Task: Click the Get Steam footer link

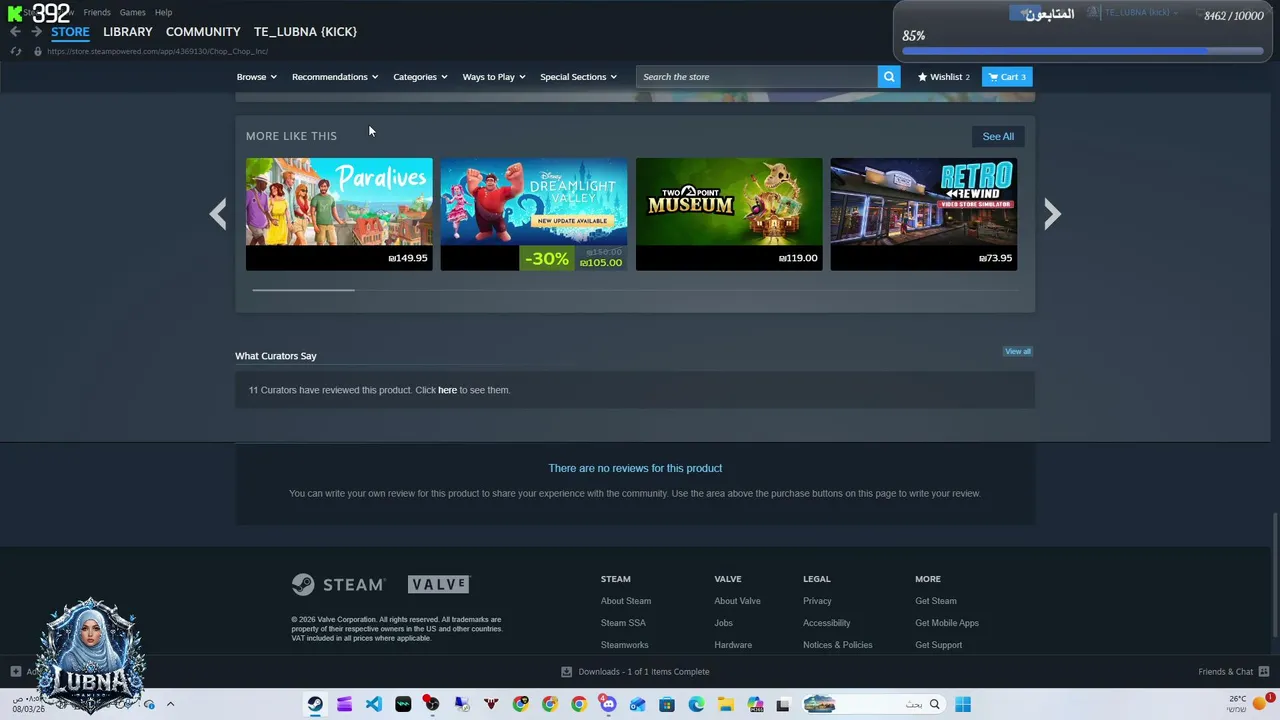Action: pyautogui.click(x=936, y=601)
